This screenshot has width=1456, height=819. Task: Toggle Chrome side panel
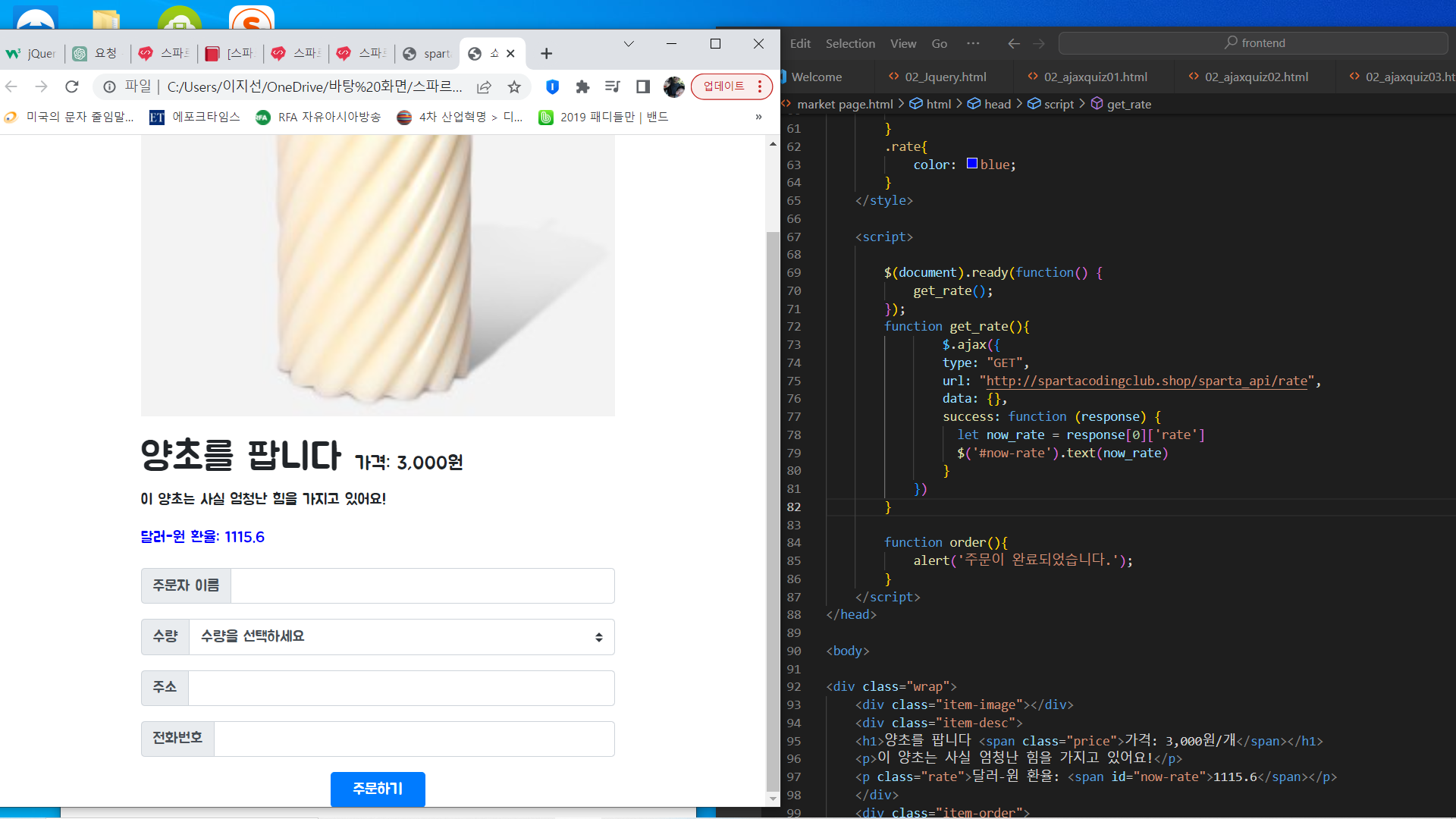643,87
